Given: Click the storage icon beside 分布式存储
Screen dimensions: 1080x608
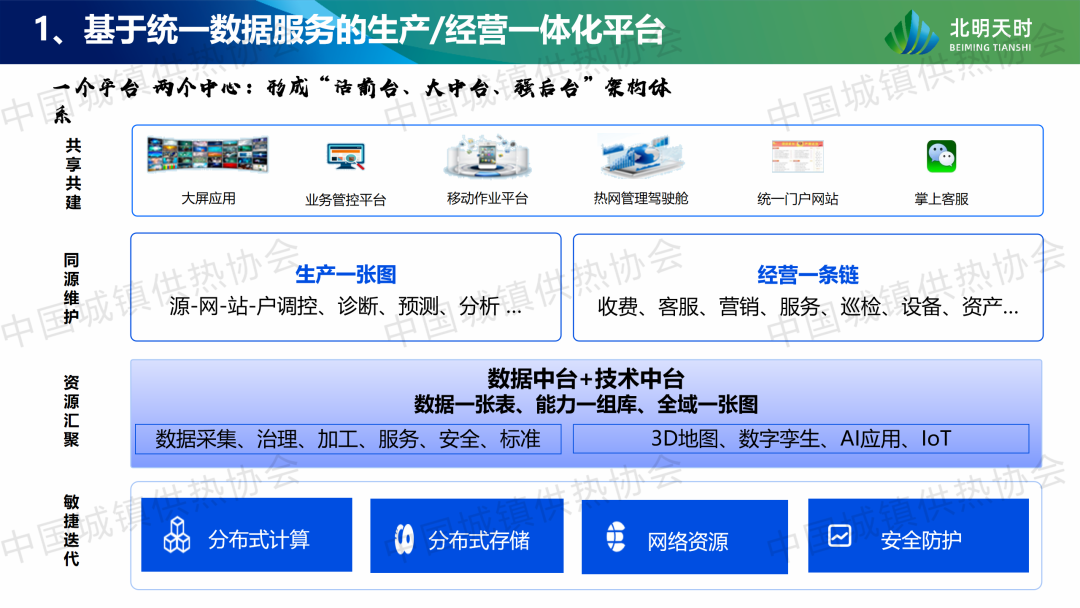Looking at the screenshot, I should point(404,539).
